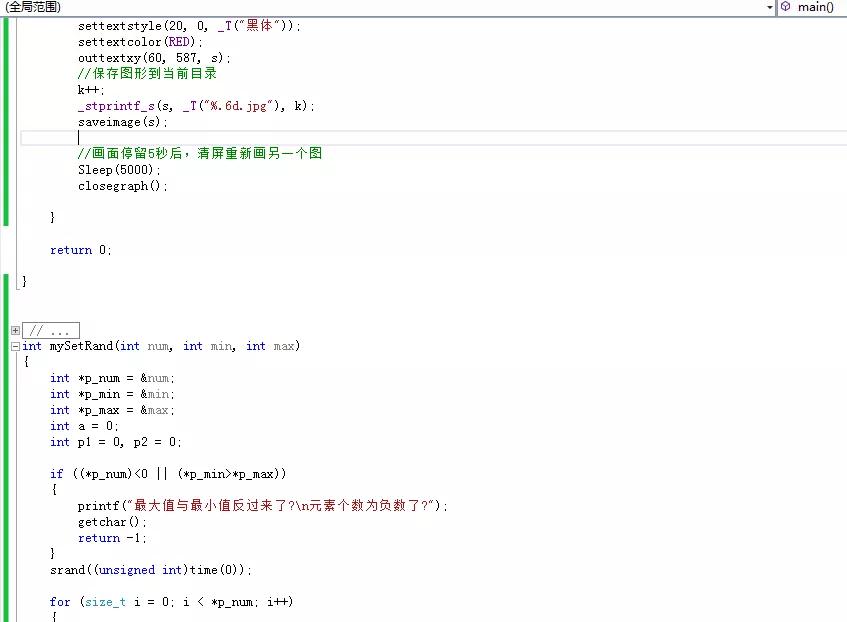The height and width of the screenshot is (622, 847).
Task: Click the comment '//画面停留5秒后'
Action: tap(200, 153)
